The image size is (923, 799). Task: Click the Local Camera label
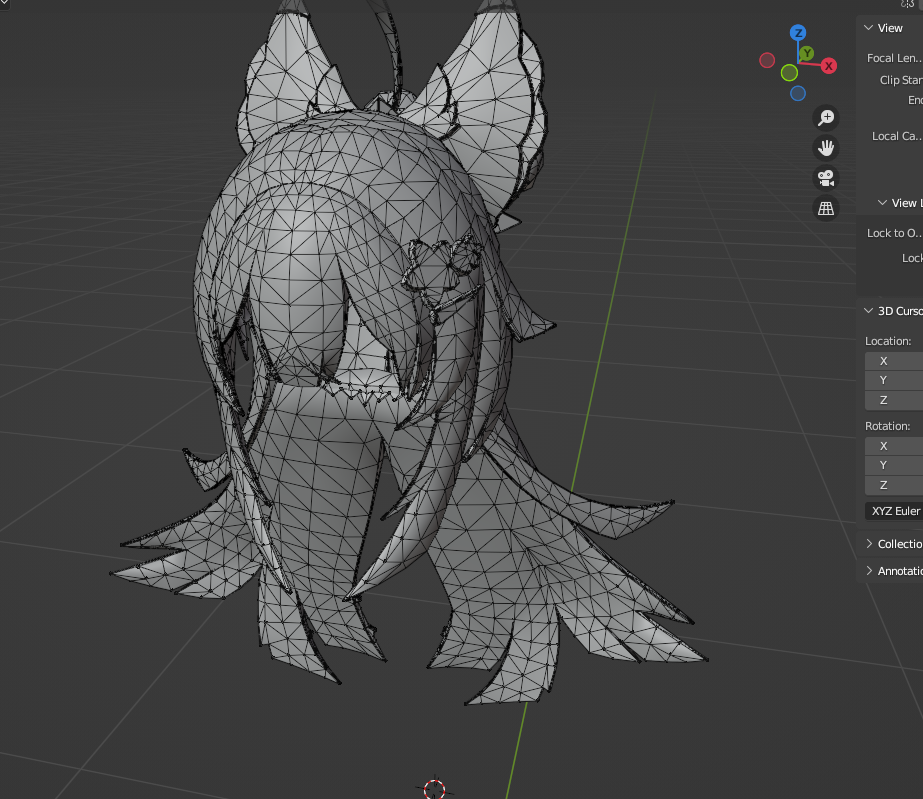click(897, 136)
